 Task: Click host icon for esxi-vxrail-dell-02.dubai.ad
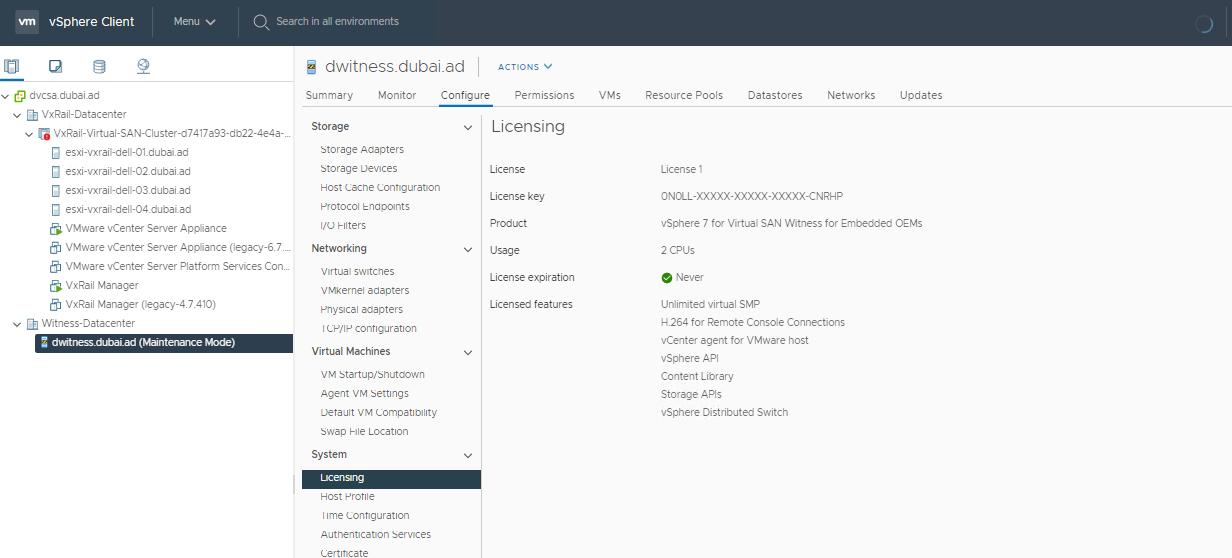pyautogui.click(x=56, y=172)
